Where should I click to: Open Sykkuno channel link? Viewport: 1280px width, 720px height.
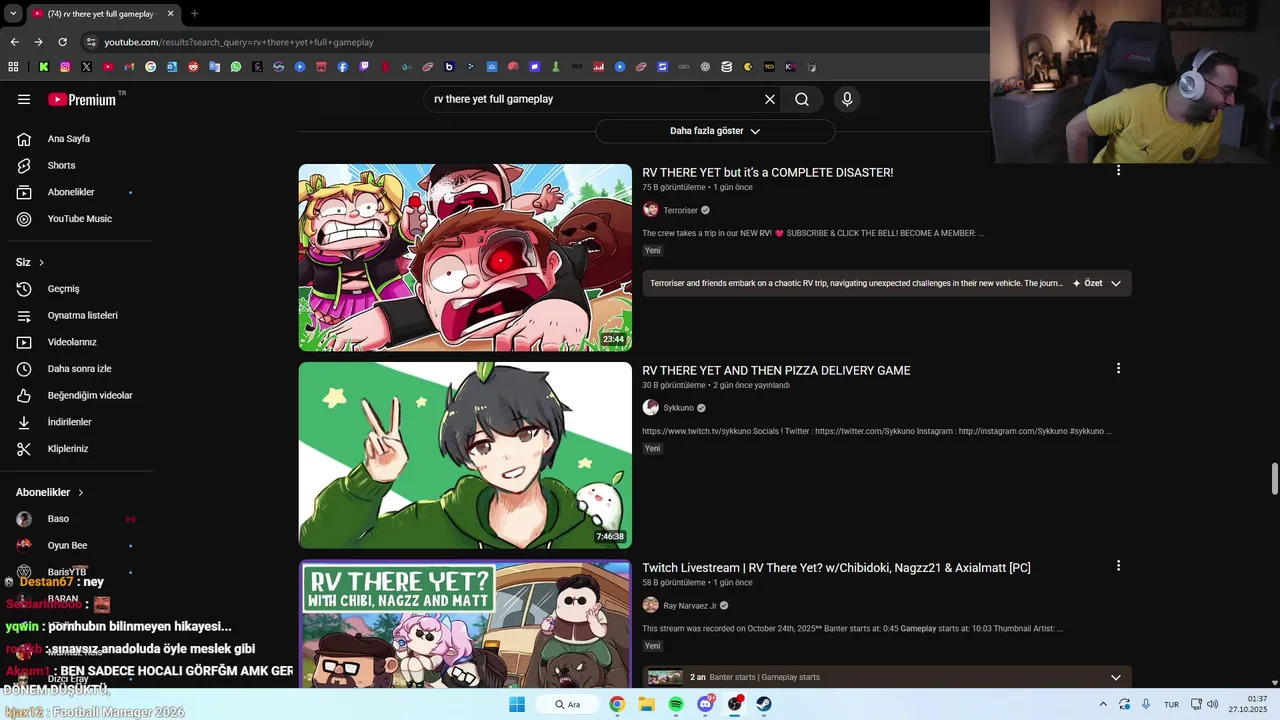pos(678,408)
